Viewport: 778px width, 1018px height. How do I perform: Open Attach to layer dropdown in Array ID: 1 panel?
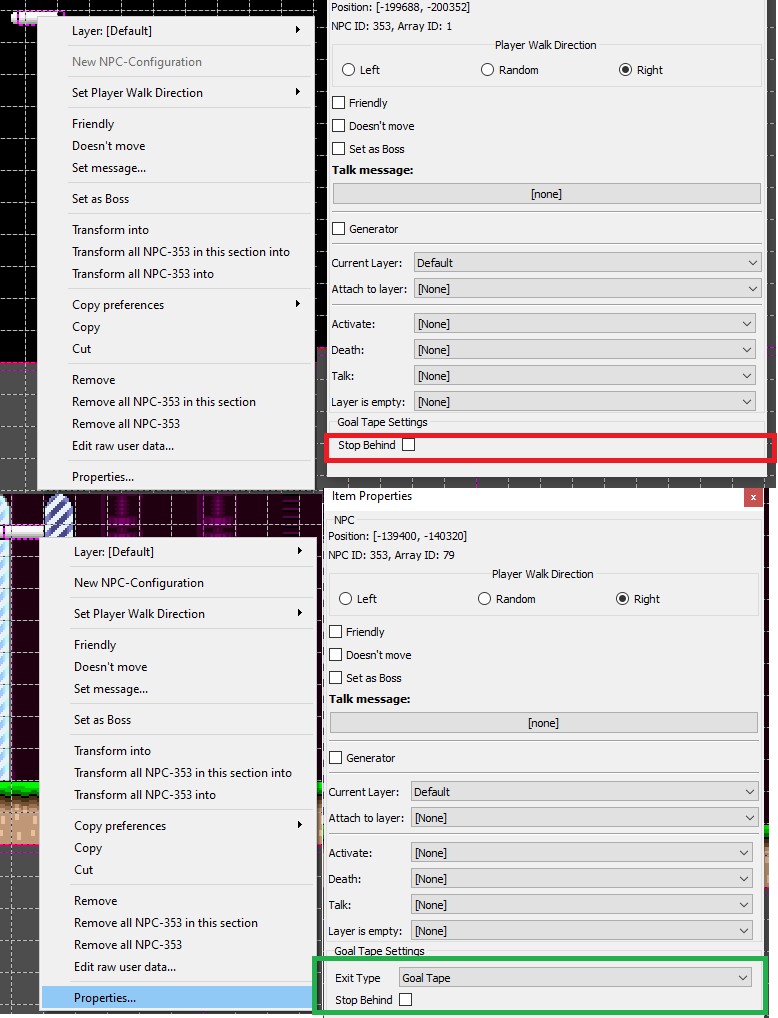coord(587,289)
